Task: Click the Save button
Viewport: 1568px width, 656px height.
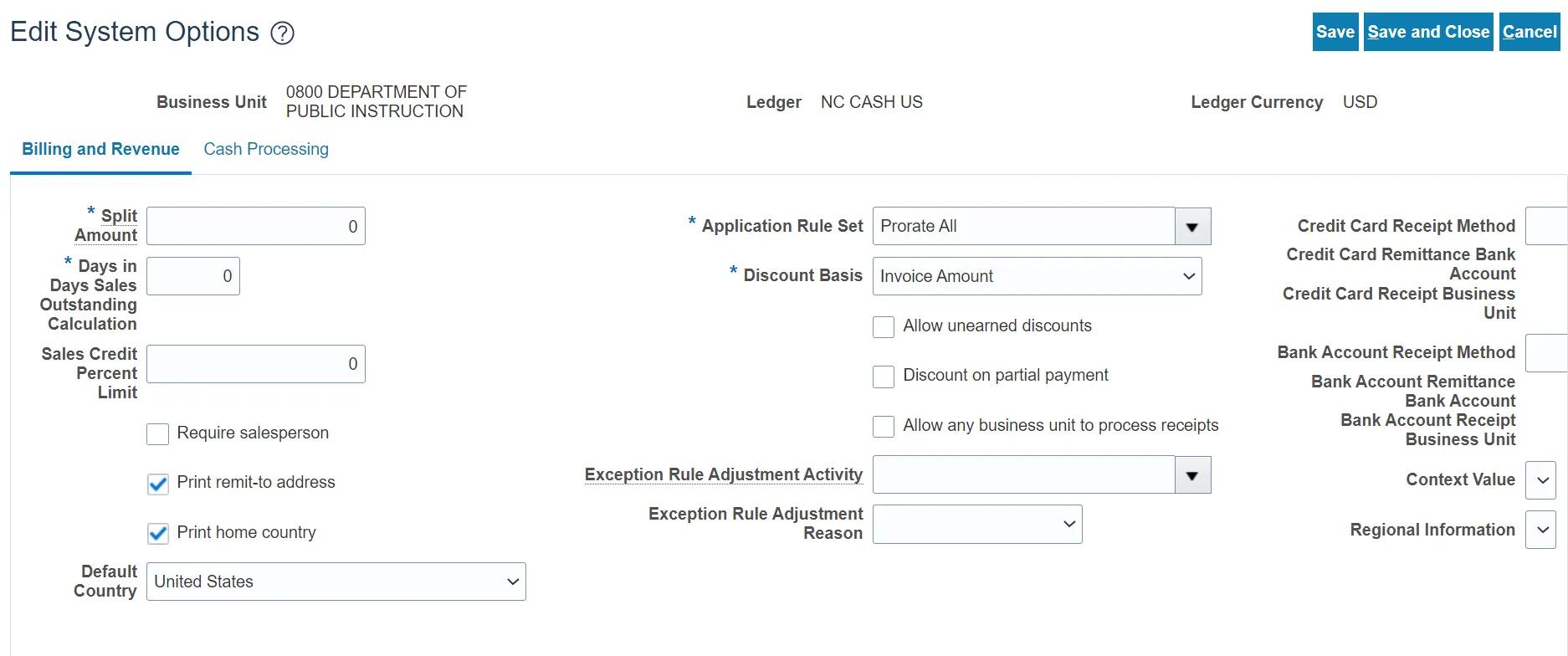Action: 1335,32
